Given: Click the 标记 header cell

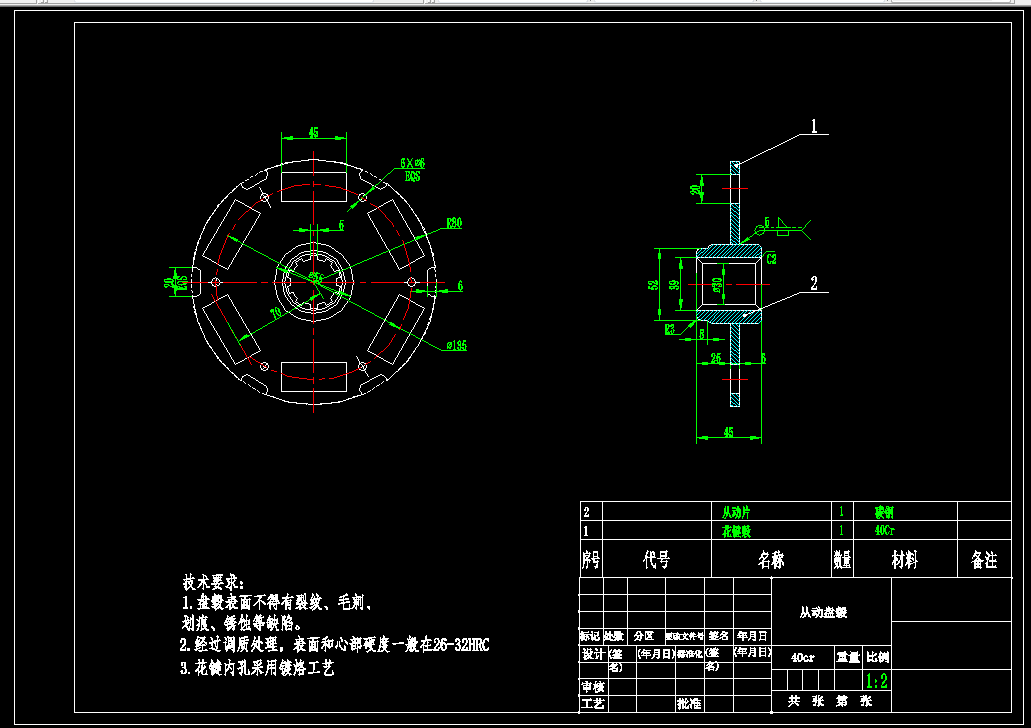Looking at the screenshot, I should pos(590,636).
